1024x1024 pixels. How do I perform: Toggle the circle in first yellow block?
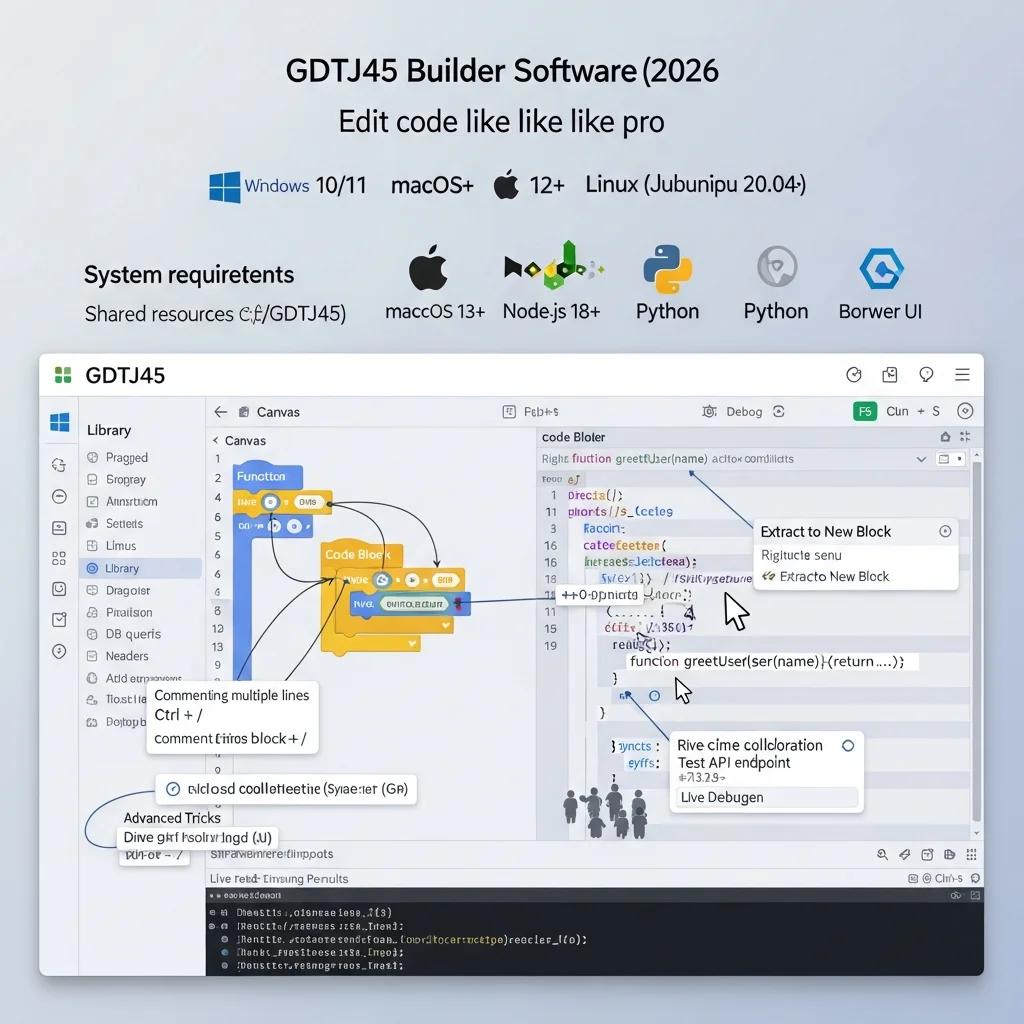point(270,502)
